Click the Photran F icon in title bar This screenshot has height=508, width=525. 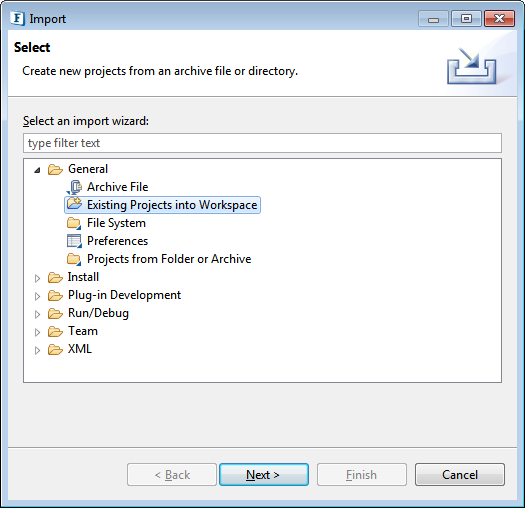[x=17, y=18]
